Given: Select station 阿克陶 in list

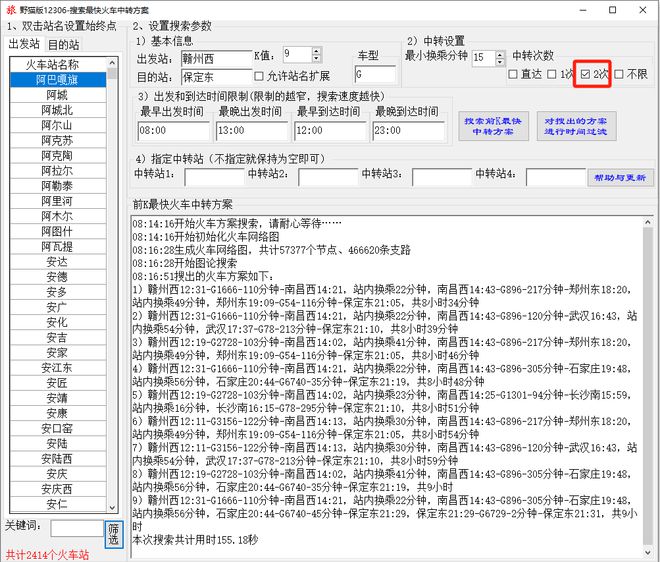Looking at the screenshot, I should 57,155.
